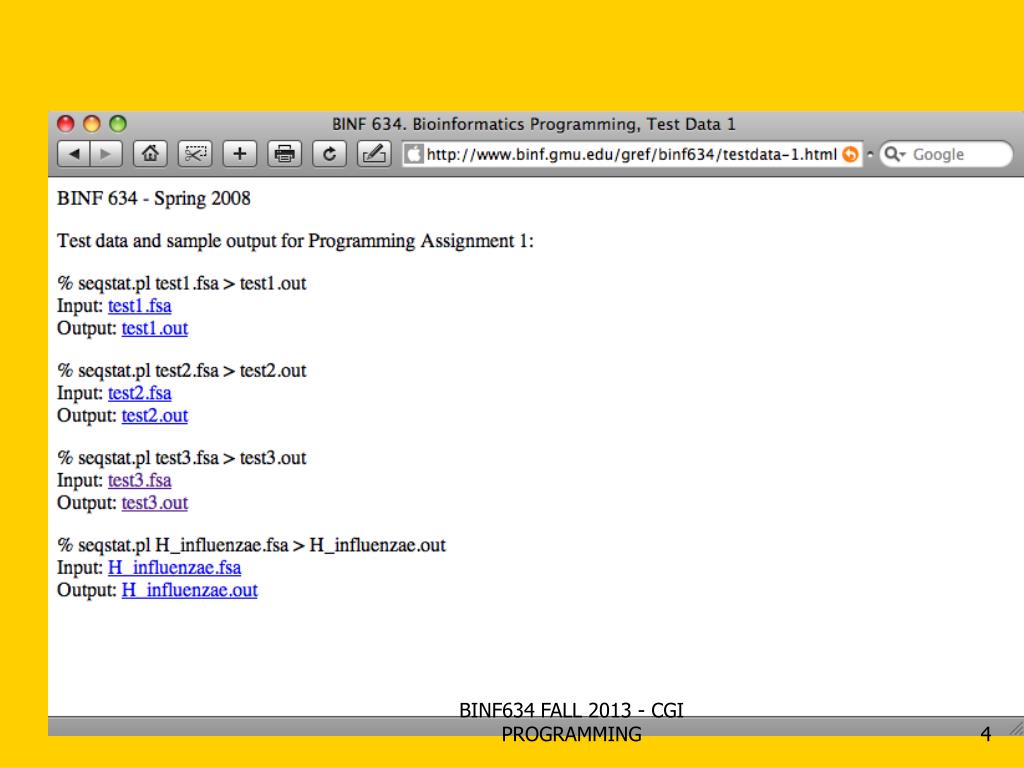Add a bookmark with the plus button
The width and height of the screenshot is (1024, 768).
240,154
